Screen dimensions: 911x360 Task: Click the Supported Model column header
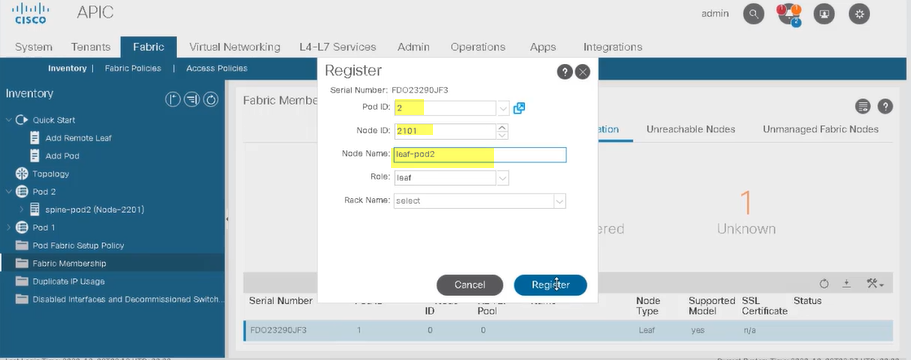click(x=712, y=306)
